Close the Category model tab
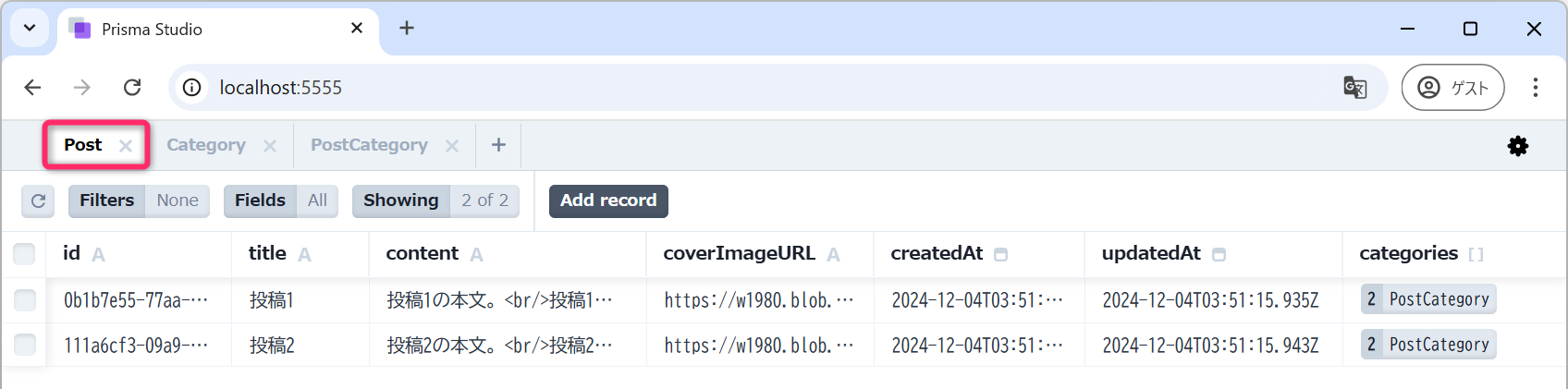 [x=270, y=146]
